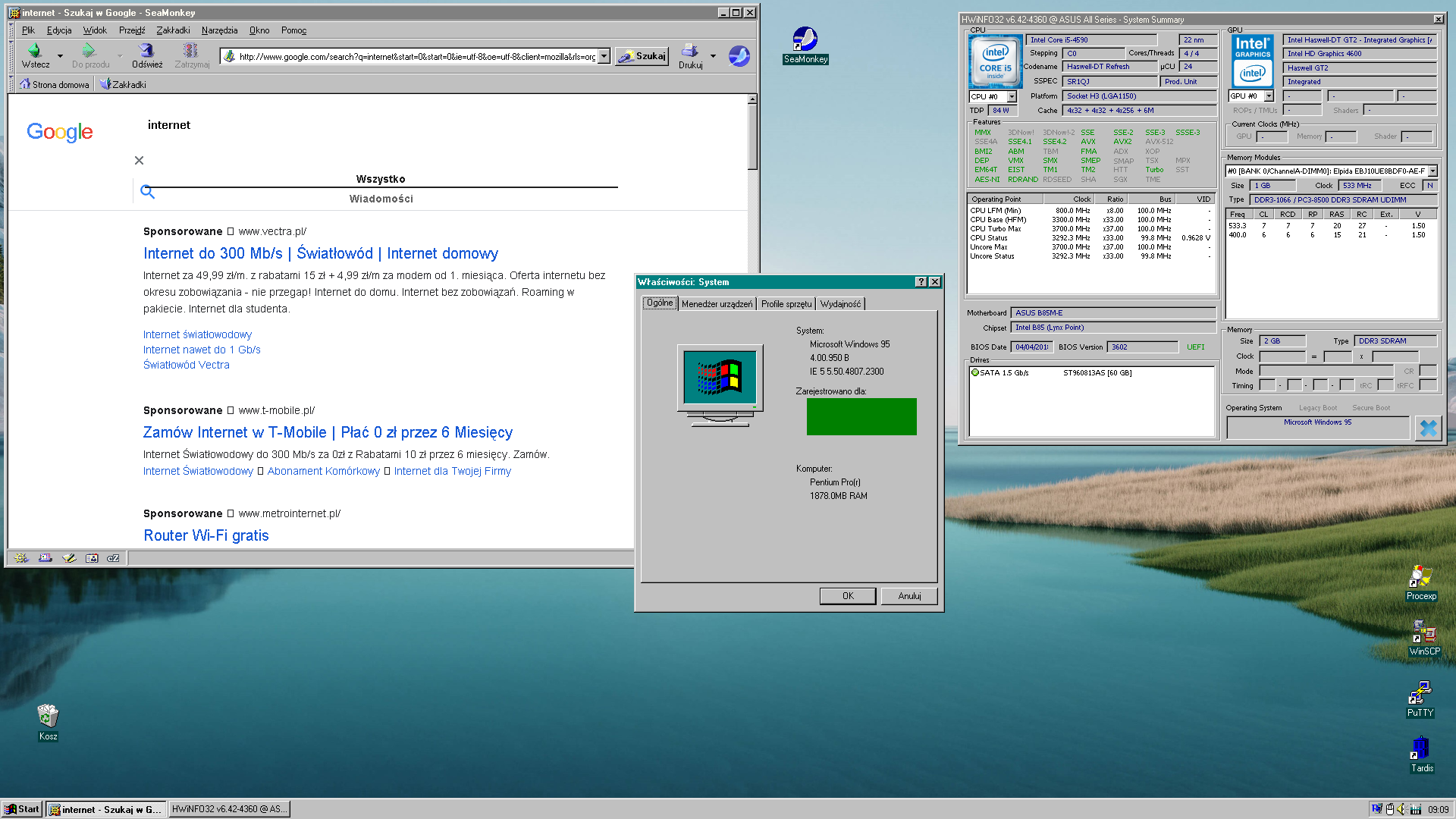Open the Drukuj print options dropdown arrow
Image resolution: width=1456 pixels, height=819 pixels.
[x=713, y=56]
